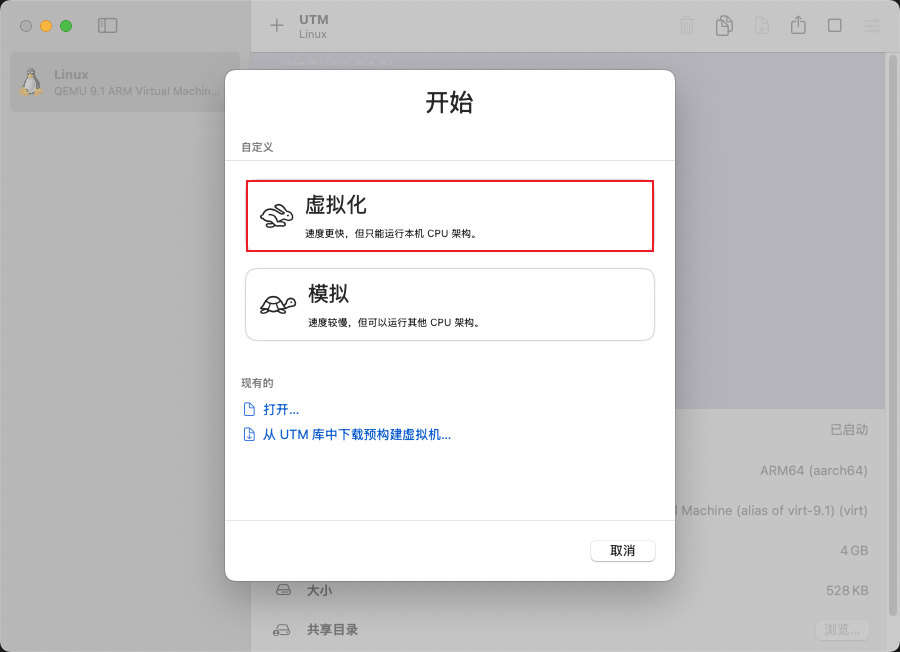900x652 pixels.
Task: Select the 模拟 emulation option
Action: click(x=449, y=304)
